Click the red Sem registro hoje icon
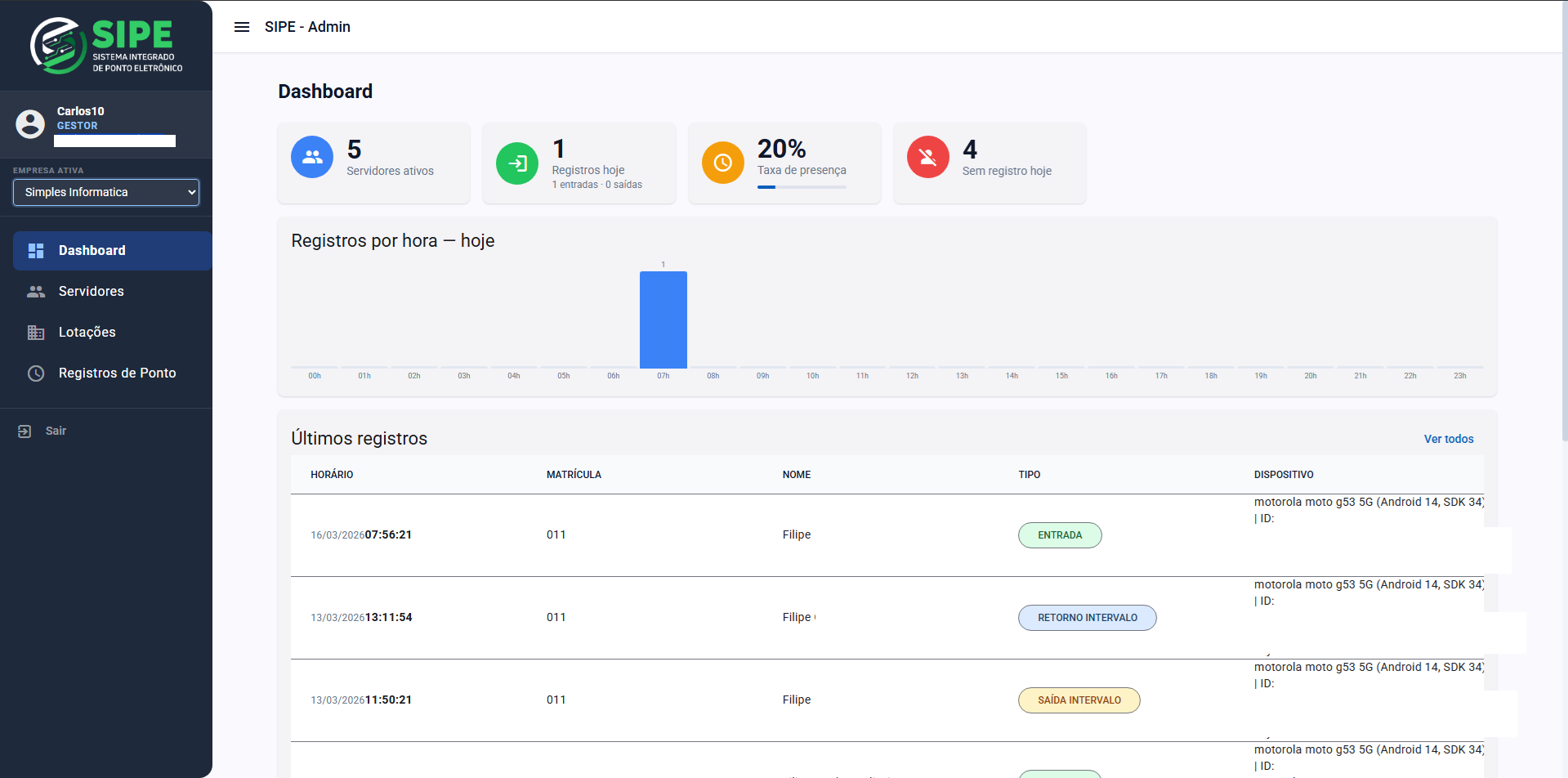This screenshot has height=778, width=1568. pyautogui.click(x=928, y=157)
